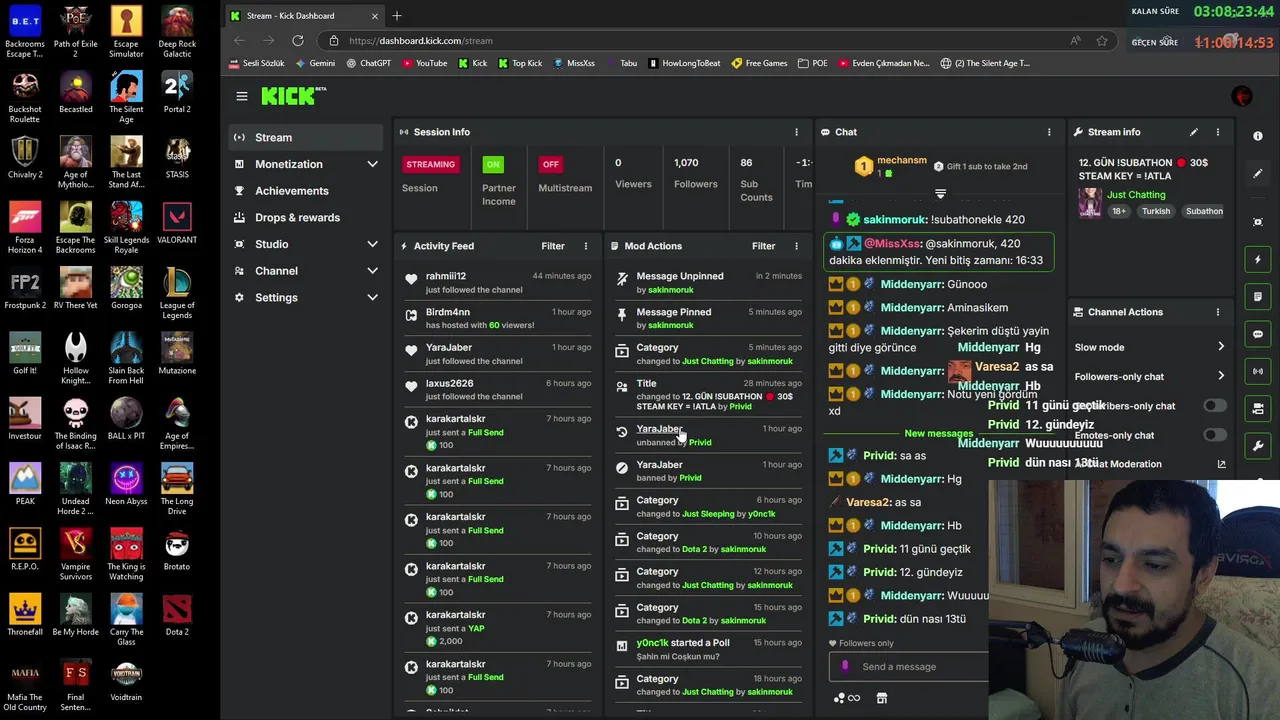Viewport: 1280px width, 720px height.
Task: Click the Just Chatting category link in Stream info
Action: pyautogui.click(x=1136, y=195)
